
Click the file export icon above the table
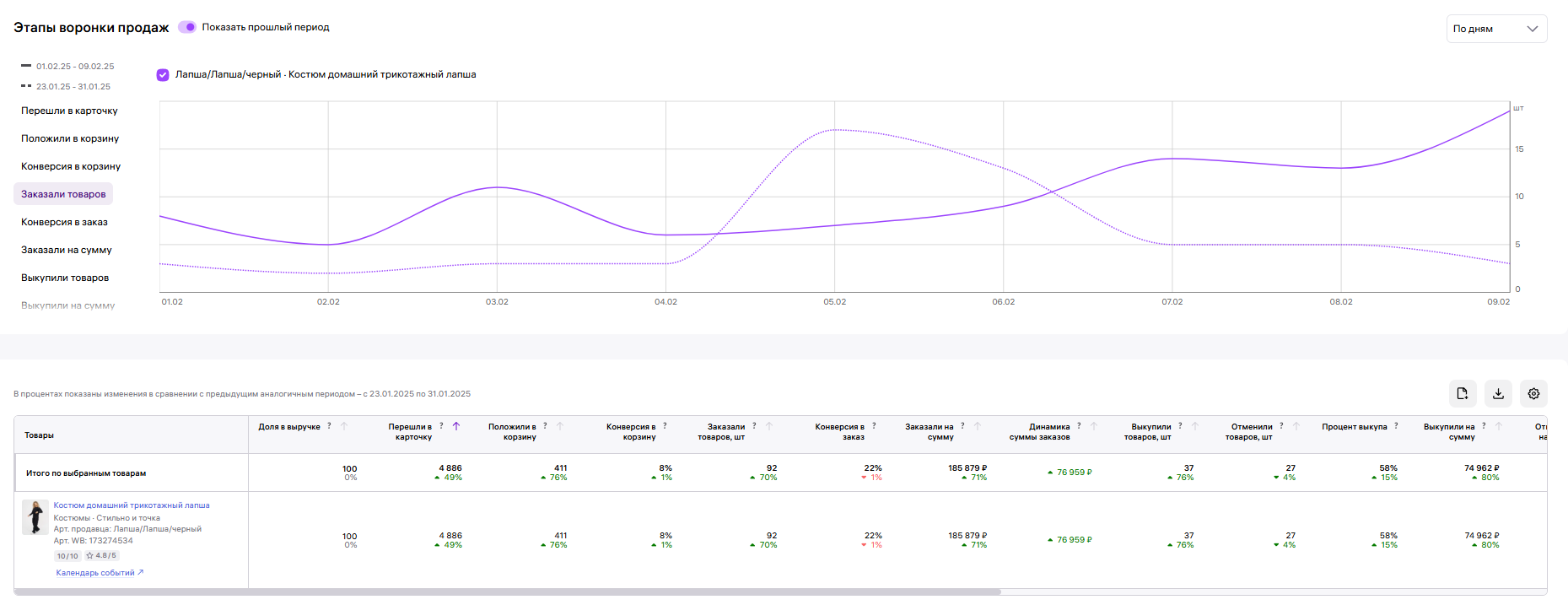1463,393
